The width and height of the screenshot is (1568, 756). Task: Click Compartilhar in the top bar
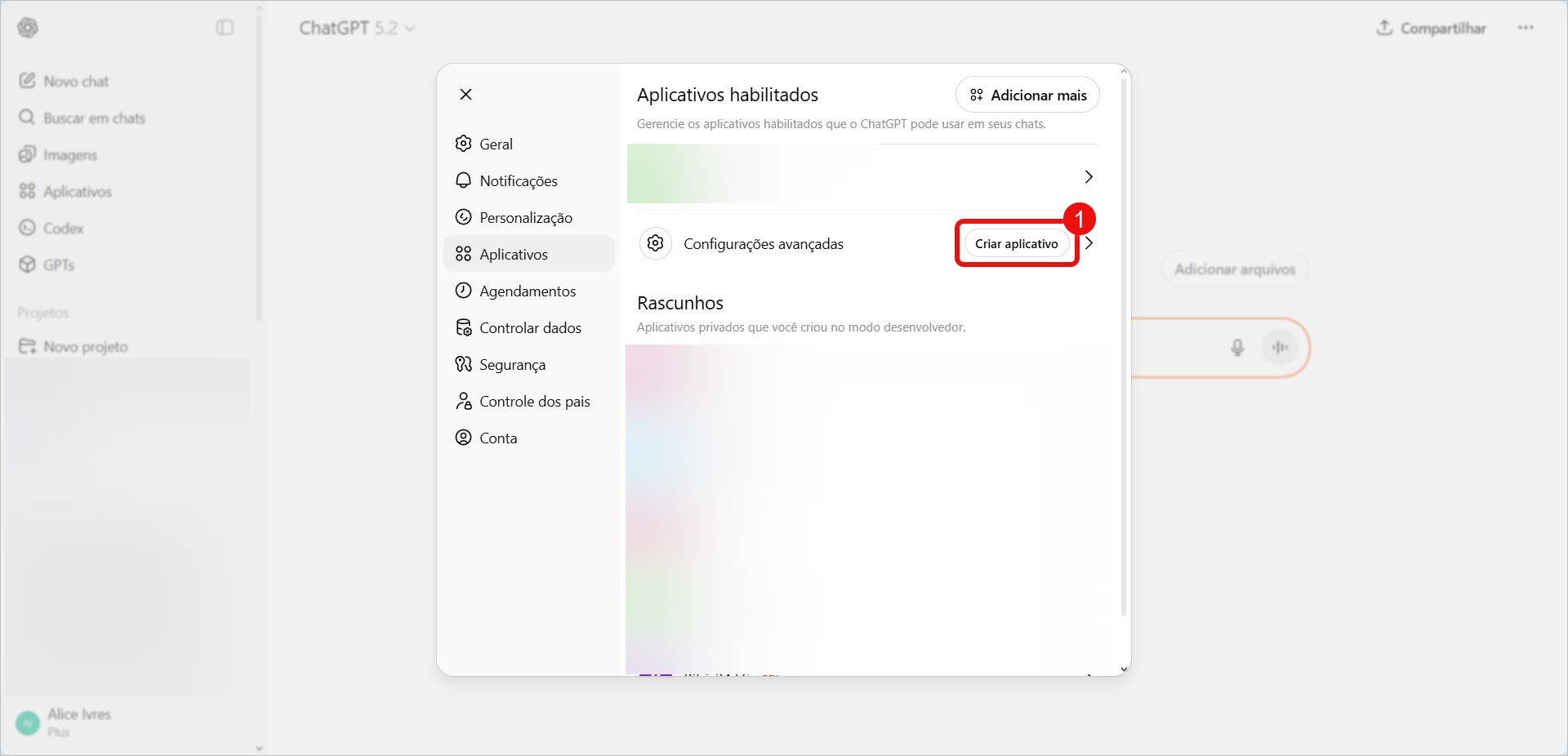tap(1431, 28)
